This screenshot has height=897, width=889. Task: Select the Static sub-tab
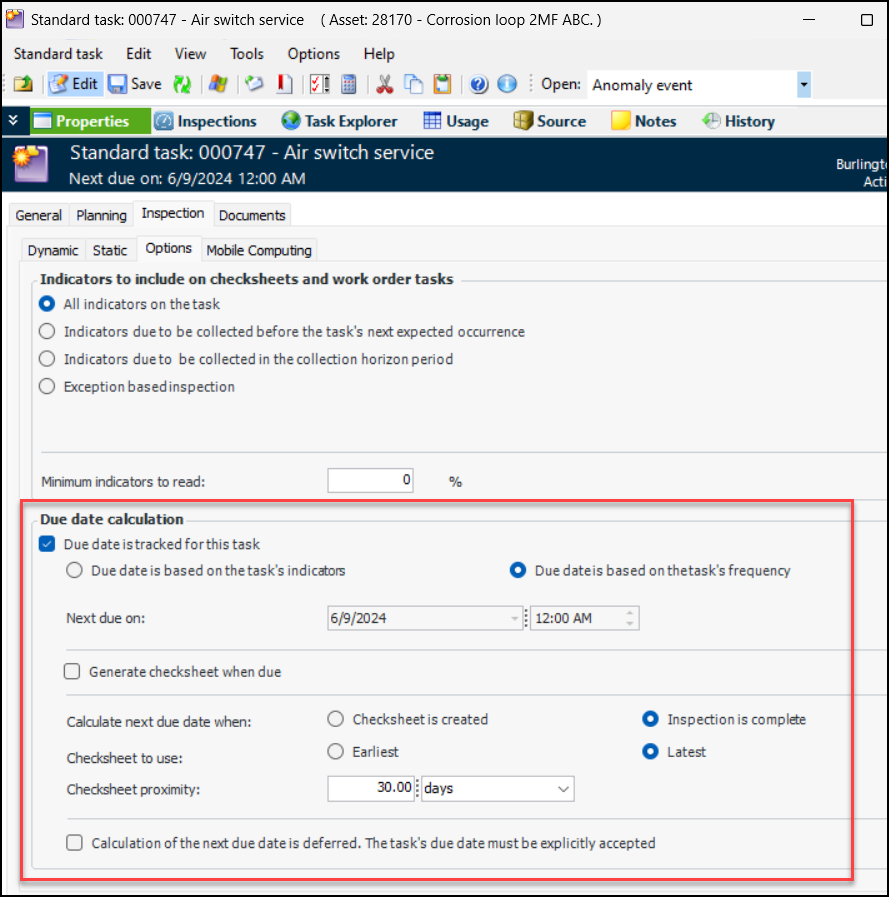pyautogui.click(x=110, y=251)
